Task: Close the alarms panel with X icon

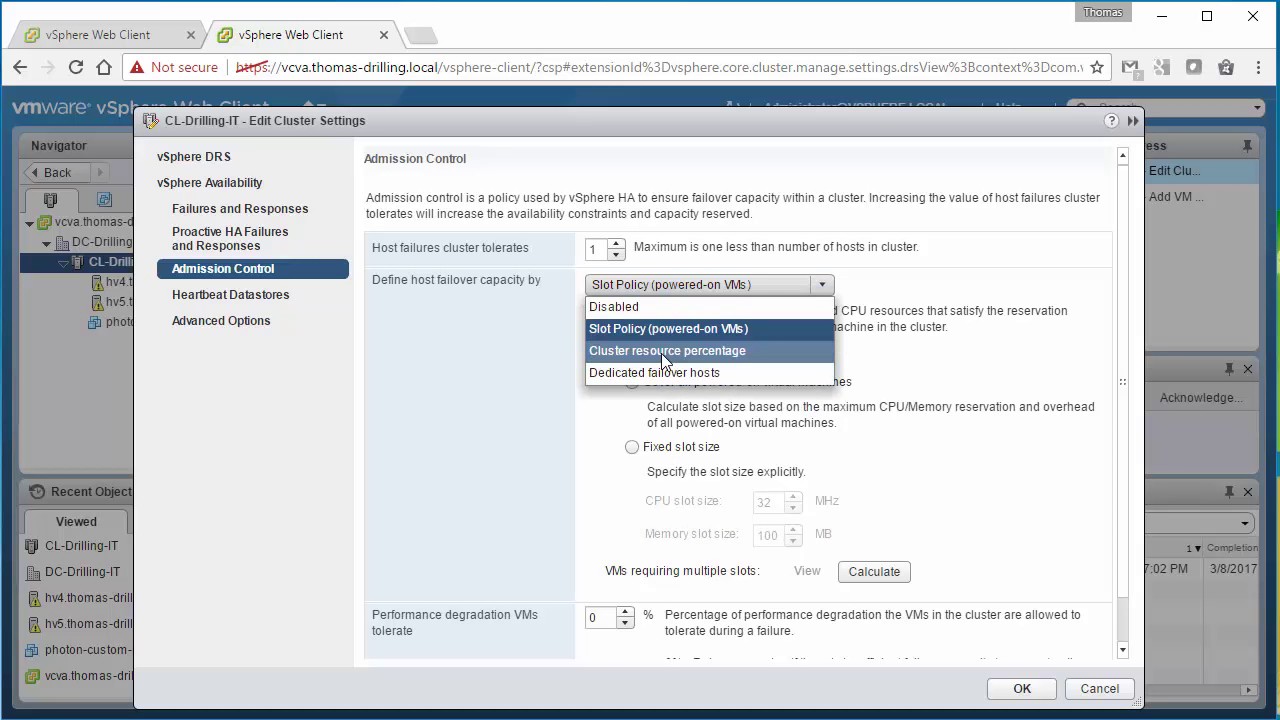Action: coord(1248,369)
